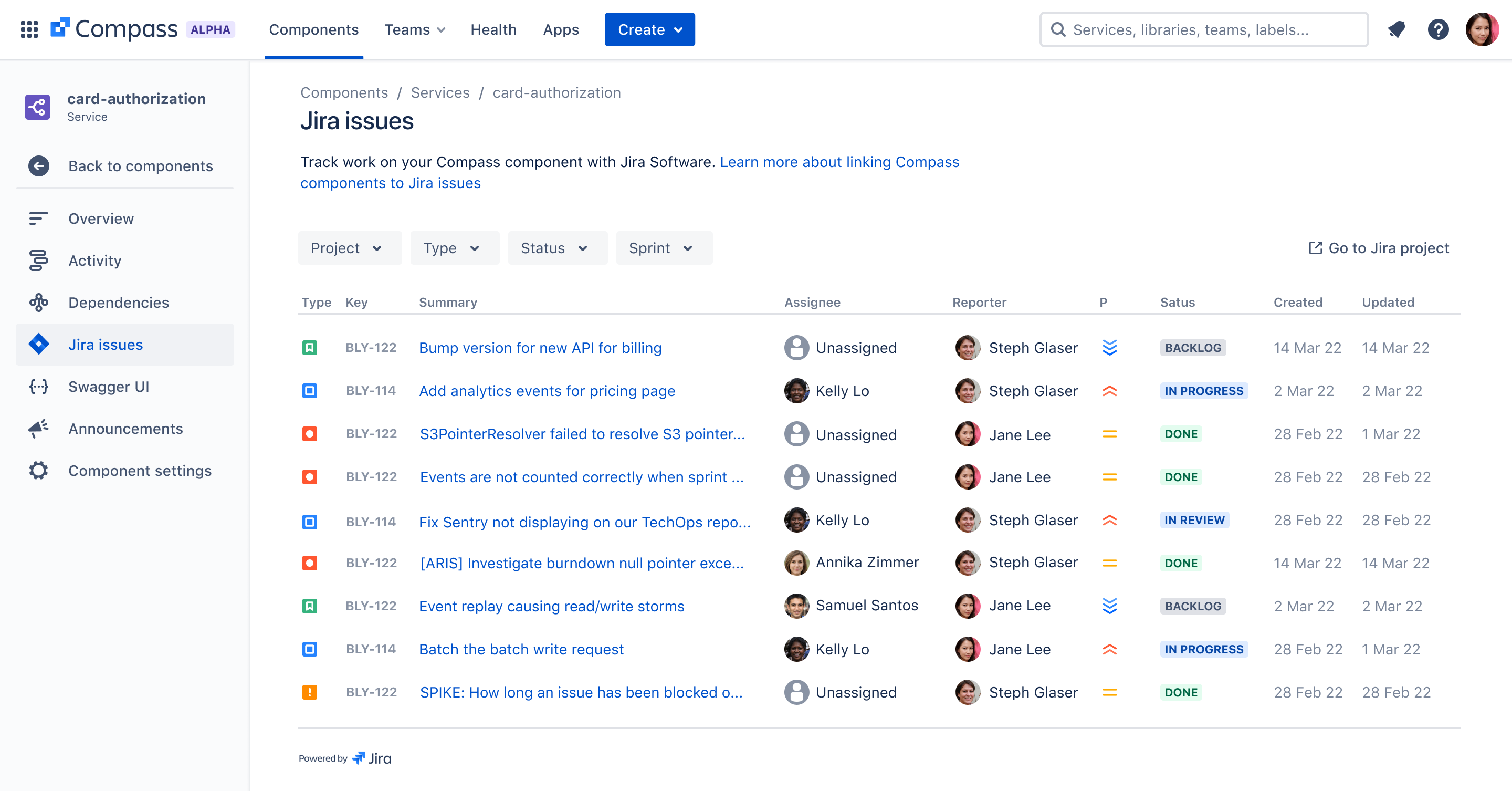Open issue Add analytics events for pricing page
The image size is (1512, 791).
pyautogui.click(x=547, y=390)
